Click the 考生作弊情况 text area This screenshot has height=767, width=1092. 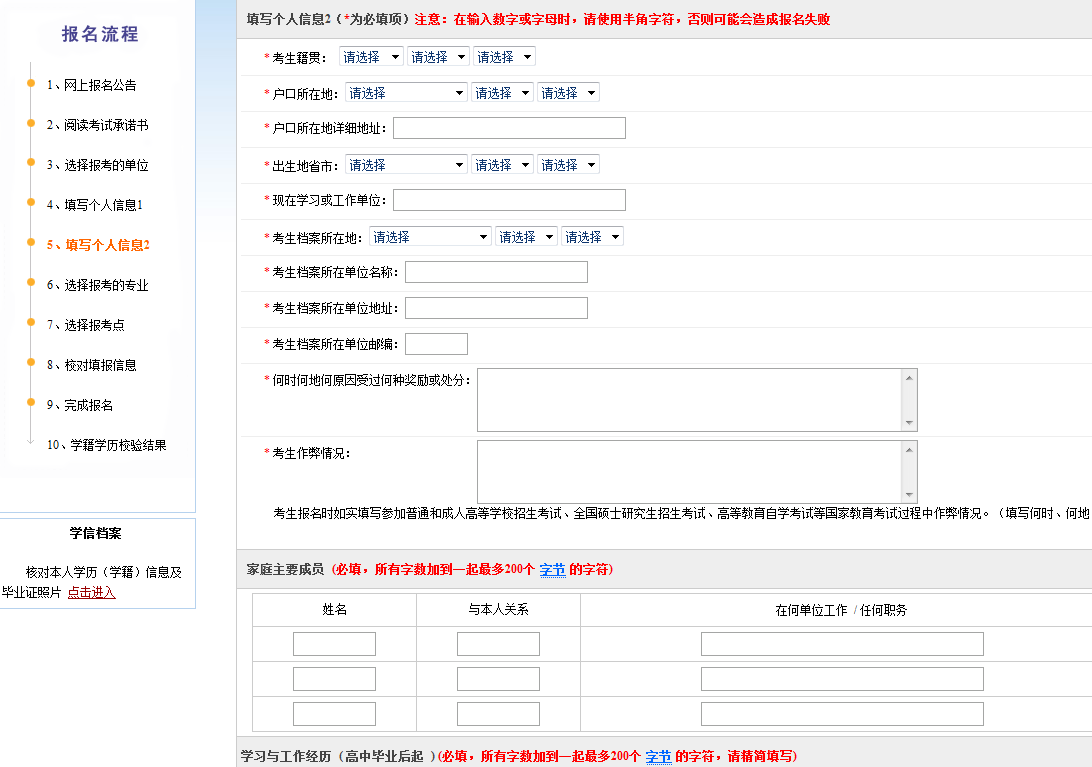[x=689, y=472]
